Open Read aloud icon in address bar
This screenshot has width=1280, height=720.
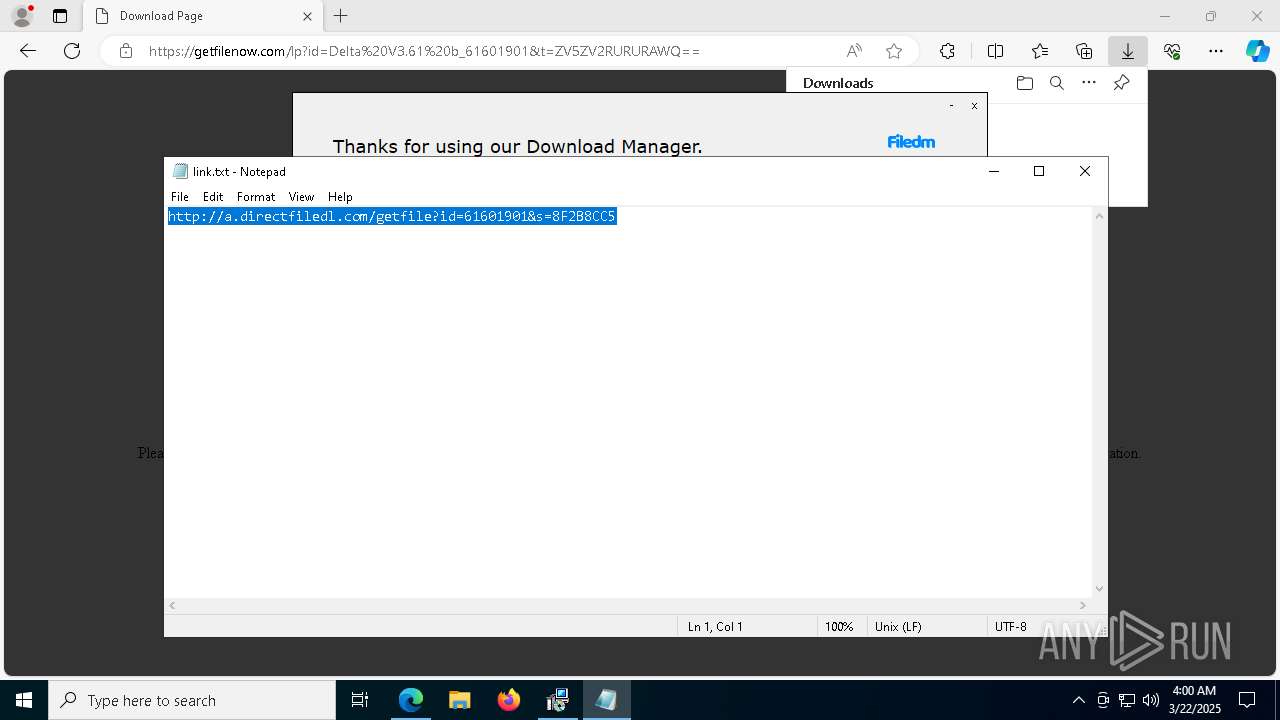click(x=854, y=51)
